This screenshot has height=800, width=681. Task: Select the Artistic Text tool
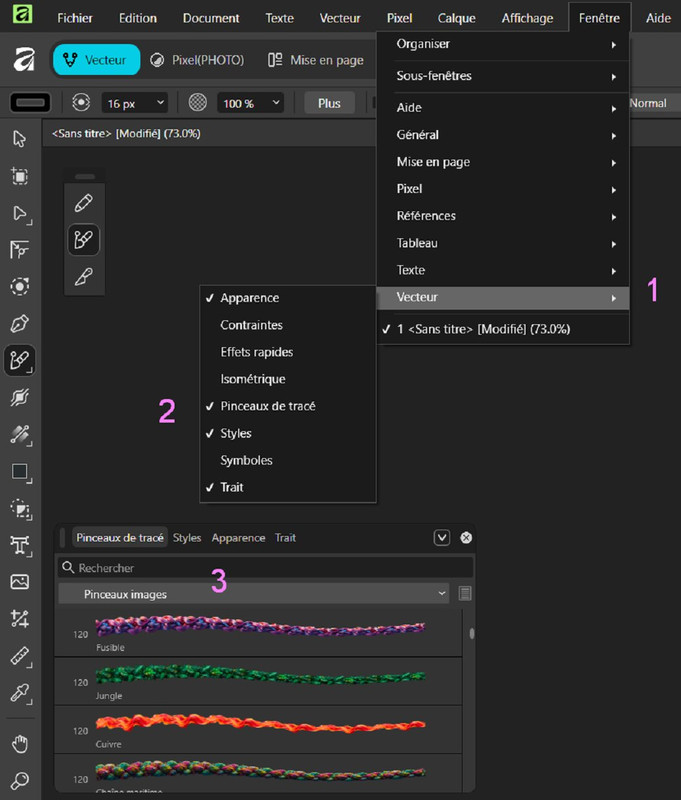(x=19, y=545)
